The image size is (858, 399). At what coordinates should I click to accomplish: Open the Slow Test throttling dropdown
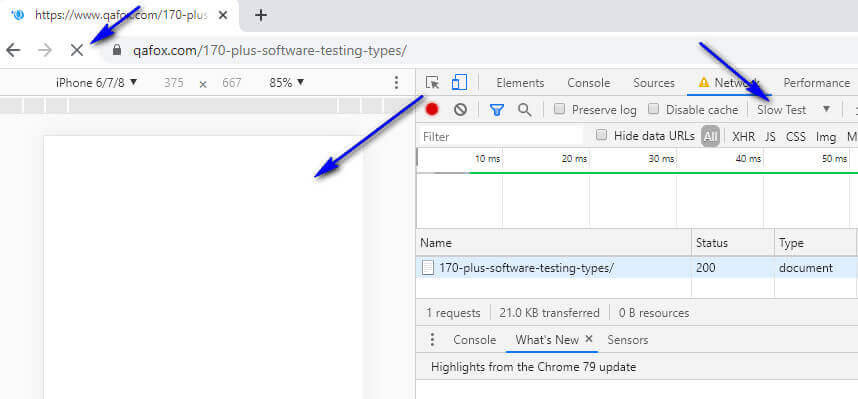point(794,109)
